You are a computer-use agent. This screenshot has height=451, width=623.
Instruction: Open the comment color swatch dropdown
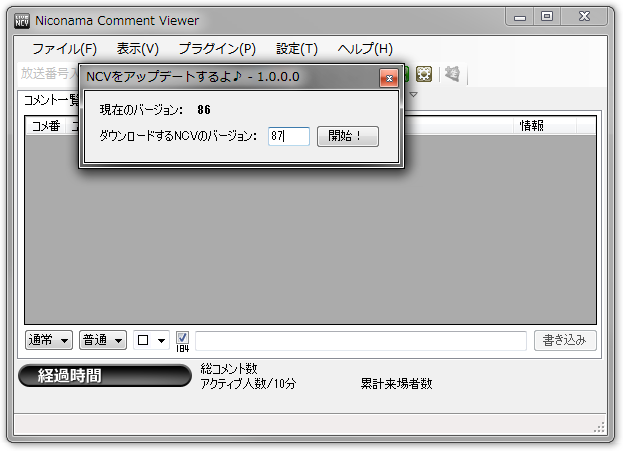[x=151, y=340]
